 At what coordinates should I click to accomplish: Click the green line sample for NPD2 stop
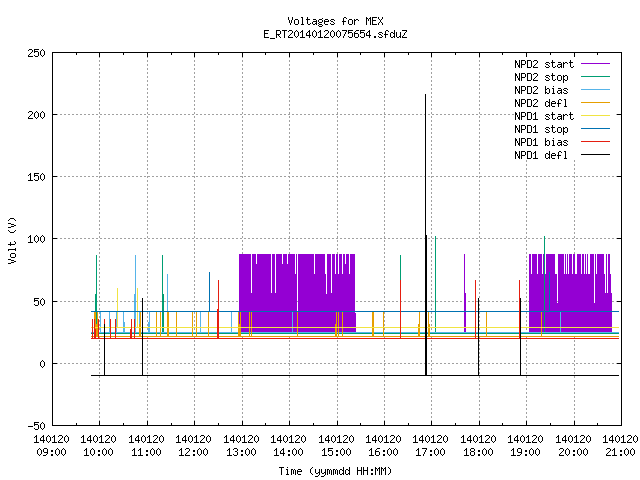pyautogui.click(x=595, y=77)
